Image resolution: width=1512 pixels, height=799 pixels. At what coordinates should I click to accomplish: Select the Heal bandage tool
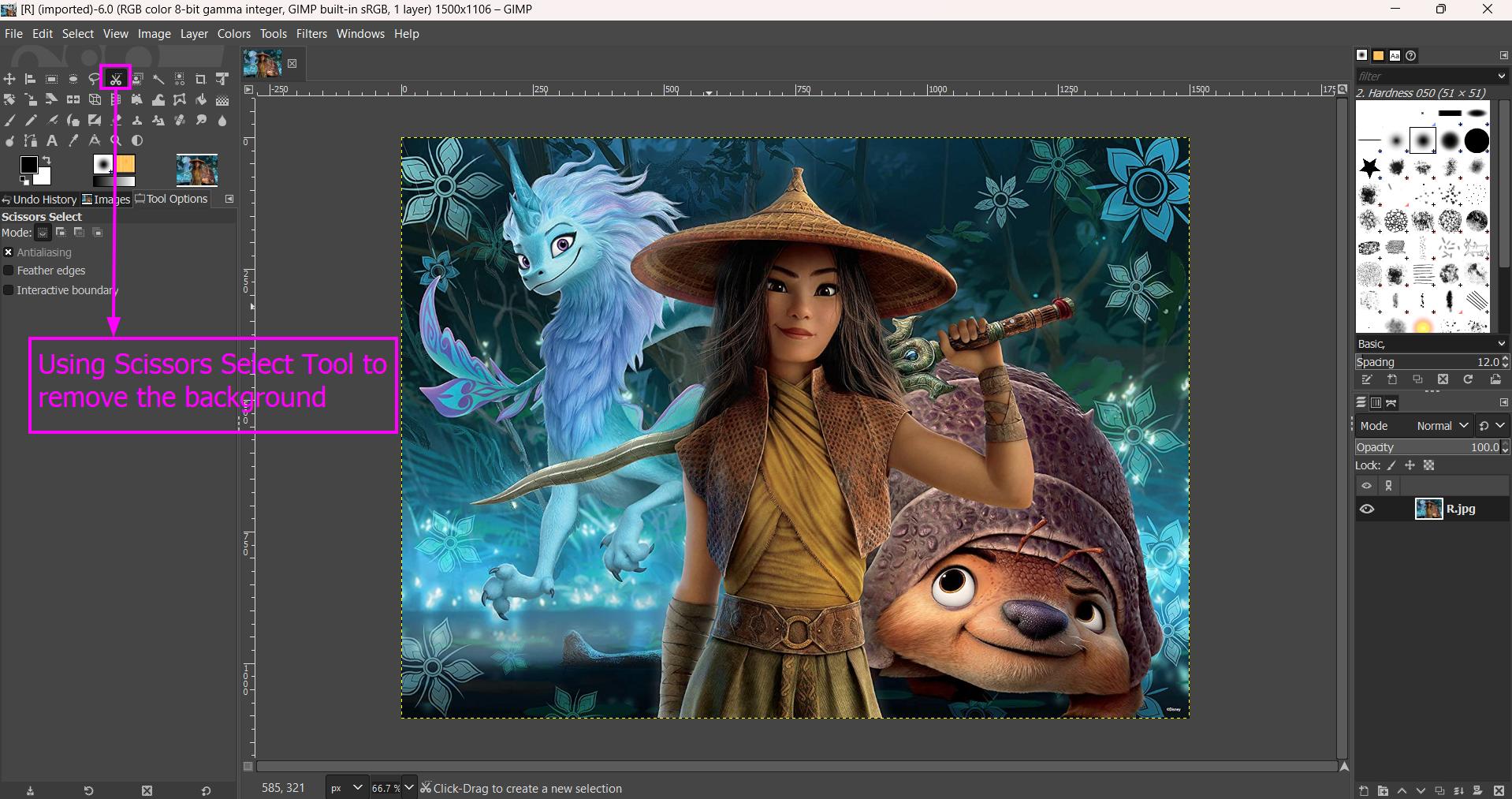(180, 120)
